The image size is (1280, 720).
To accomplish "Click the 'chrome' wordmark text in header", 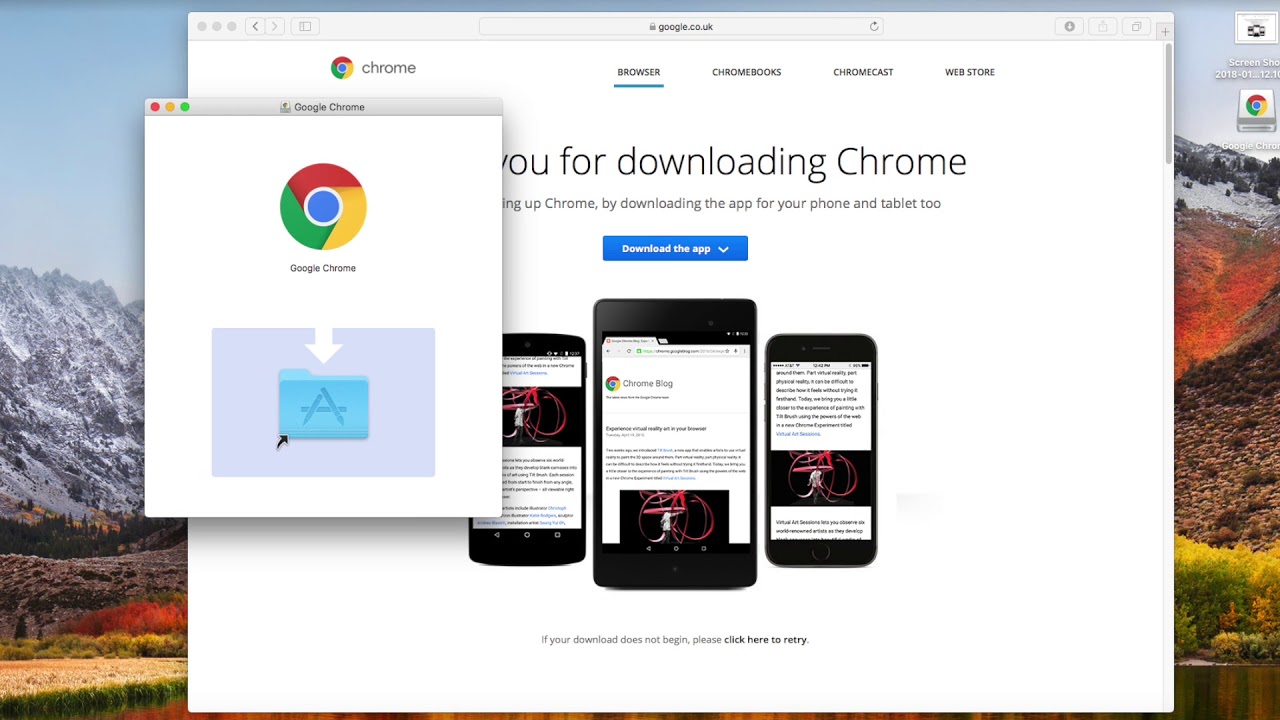I will [x=388, y=68].
